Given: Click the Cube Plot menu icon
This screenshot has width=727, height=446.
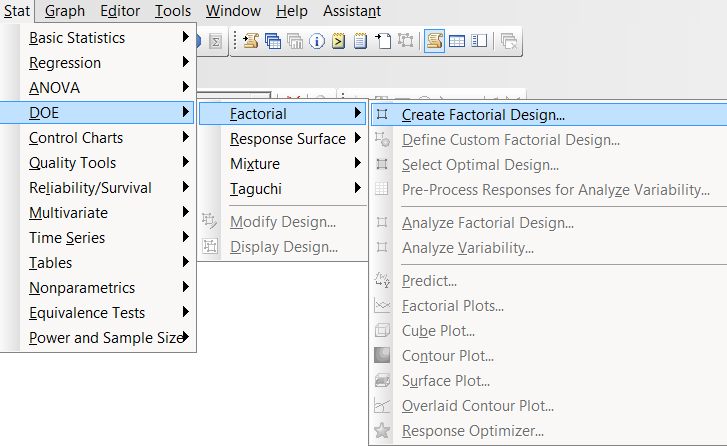Looking at the screenshot, I should [x=382, y=330].
